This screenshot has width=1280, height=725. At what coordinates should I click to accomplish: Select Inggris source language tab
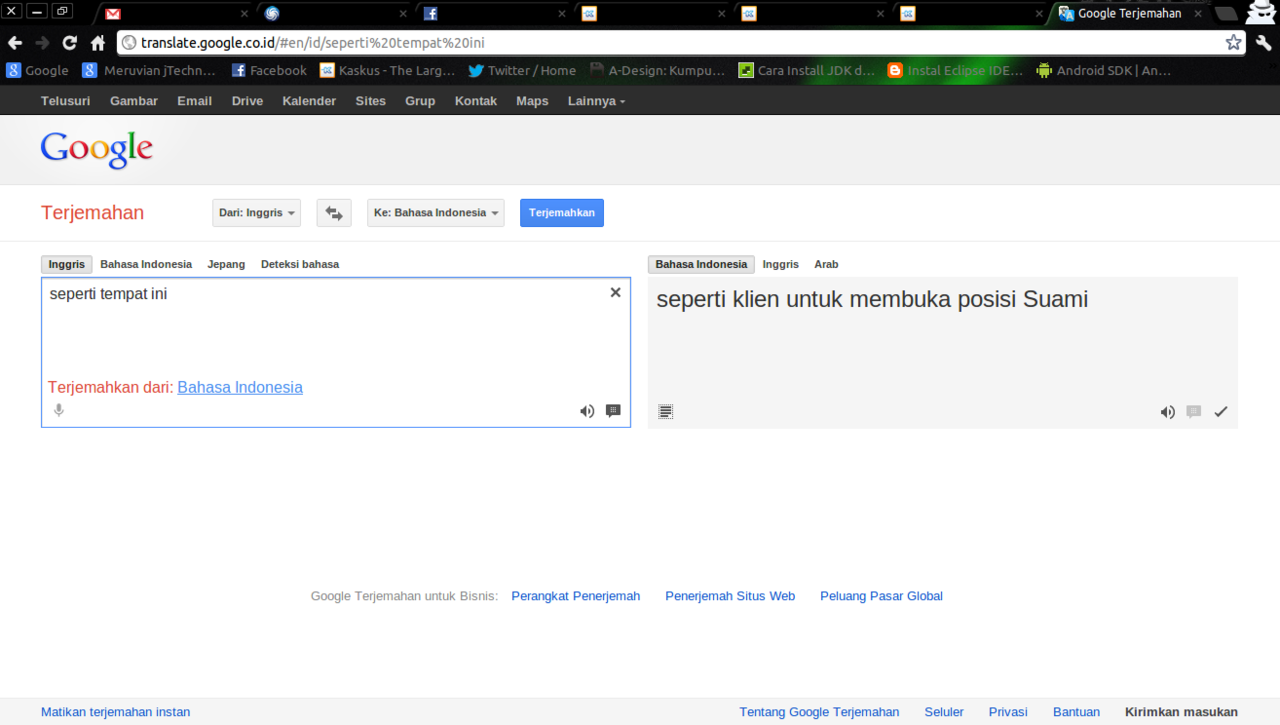click(x=67, y=264)
